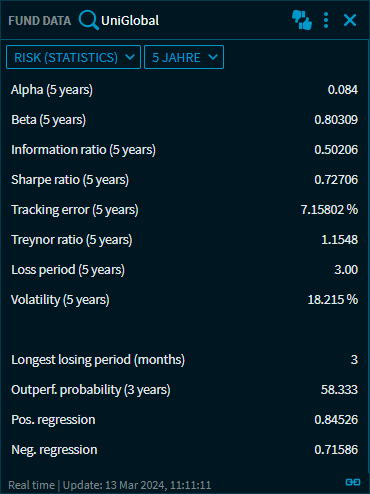Click the Real time update timestamp
The image size is (370, 494).
(x=110, y=485)
